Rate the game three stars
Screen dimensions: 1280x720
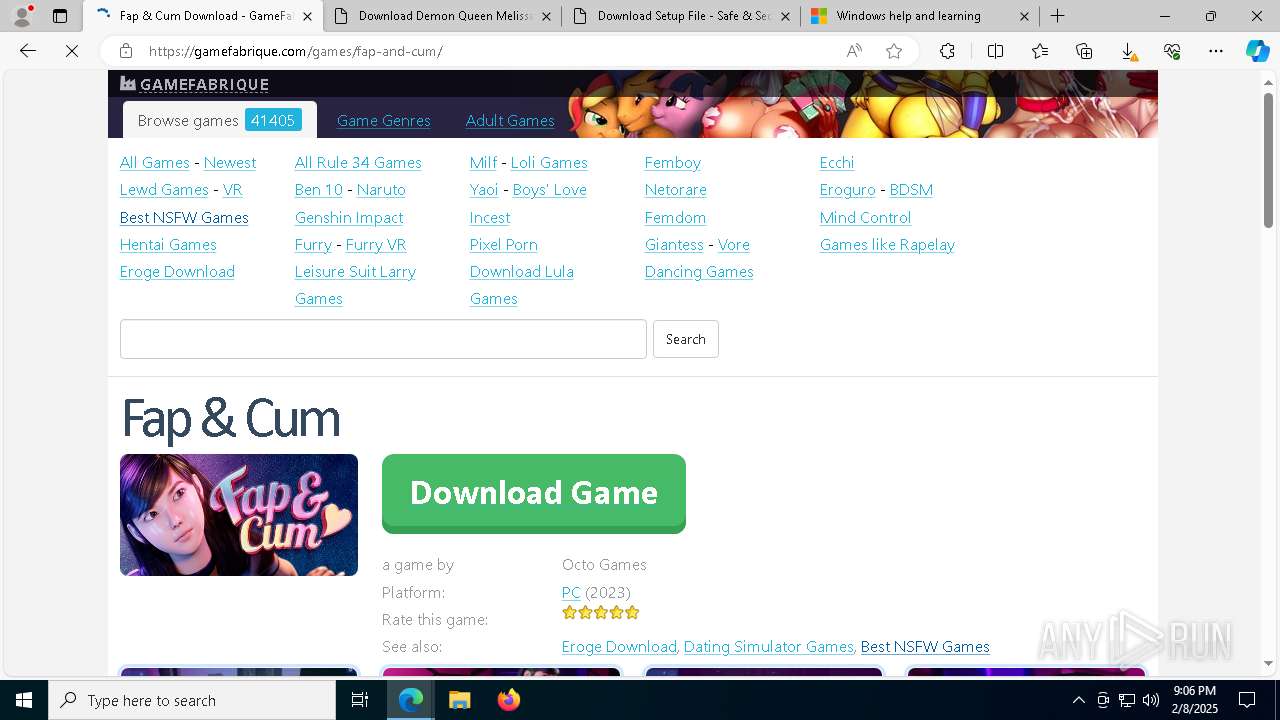click(601, 612)
